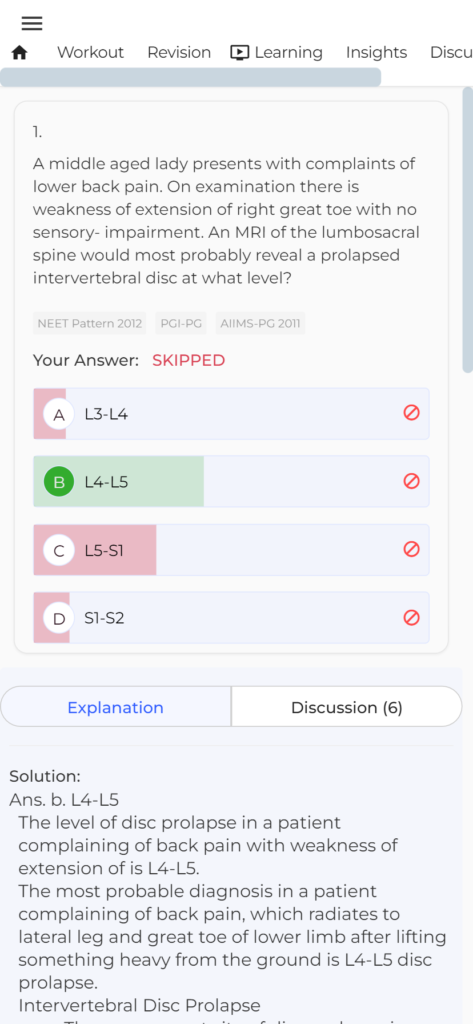Click the AIIMS-PG 2011 tag
The width and height of the screenshot is (473, 1024).
pos(260,323)
